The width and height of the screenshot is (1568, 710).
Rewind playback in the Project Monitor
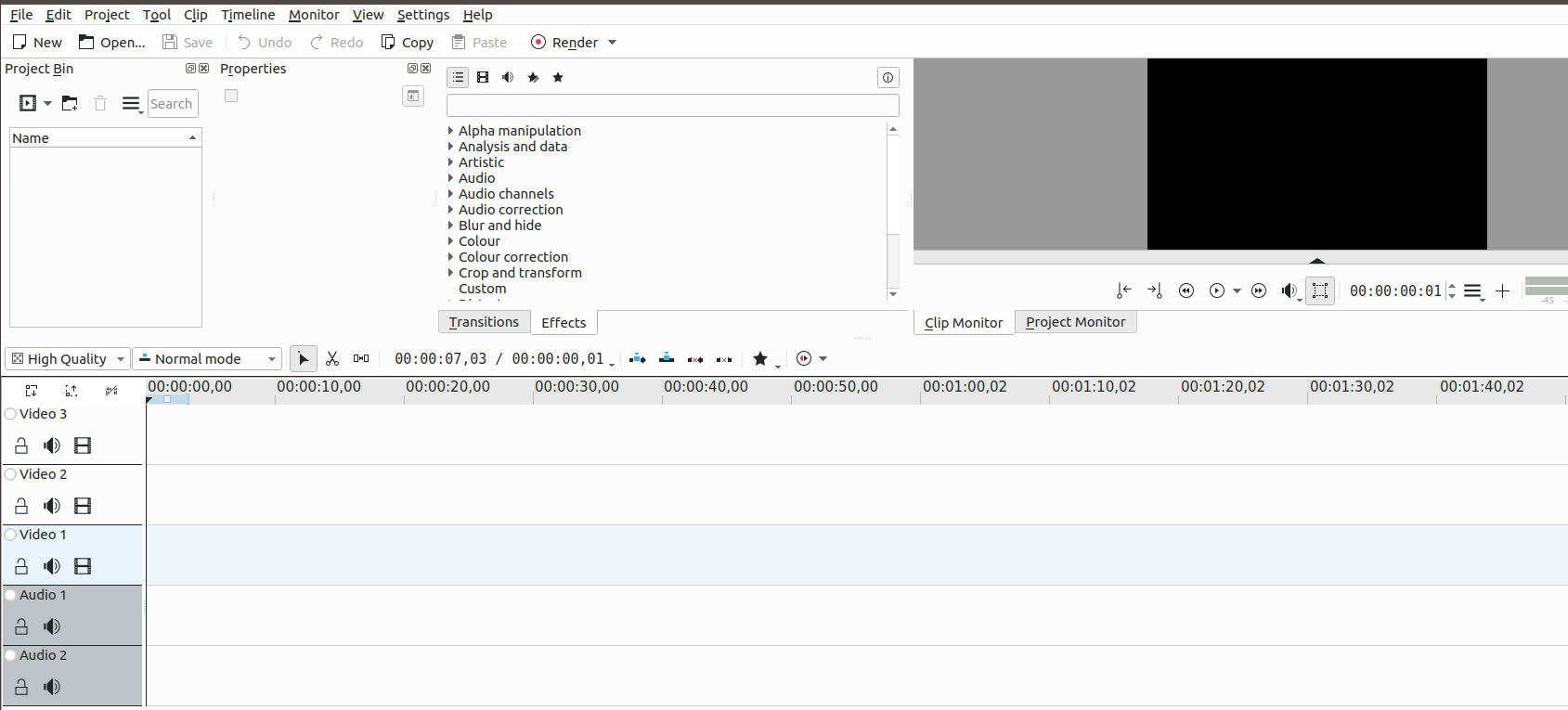[x=1186, y=290]
